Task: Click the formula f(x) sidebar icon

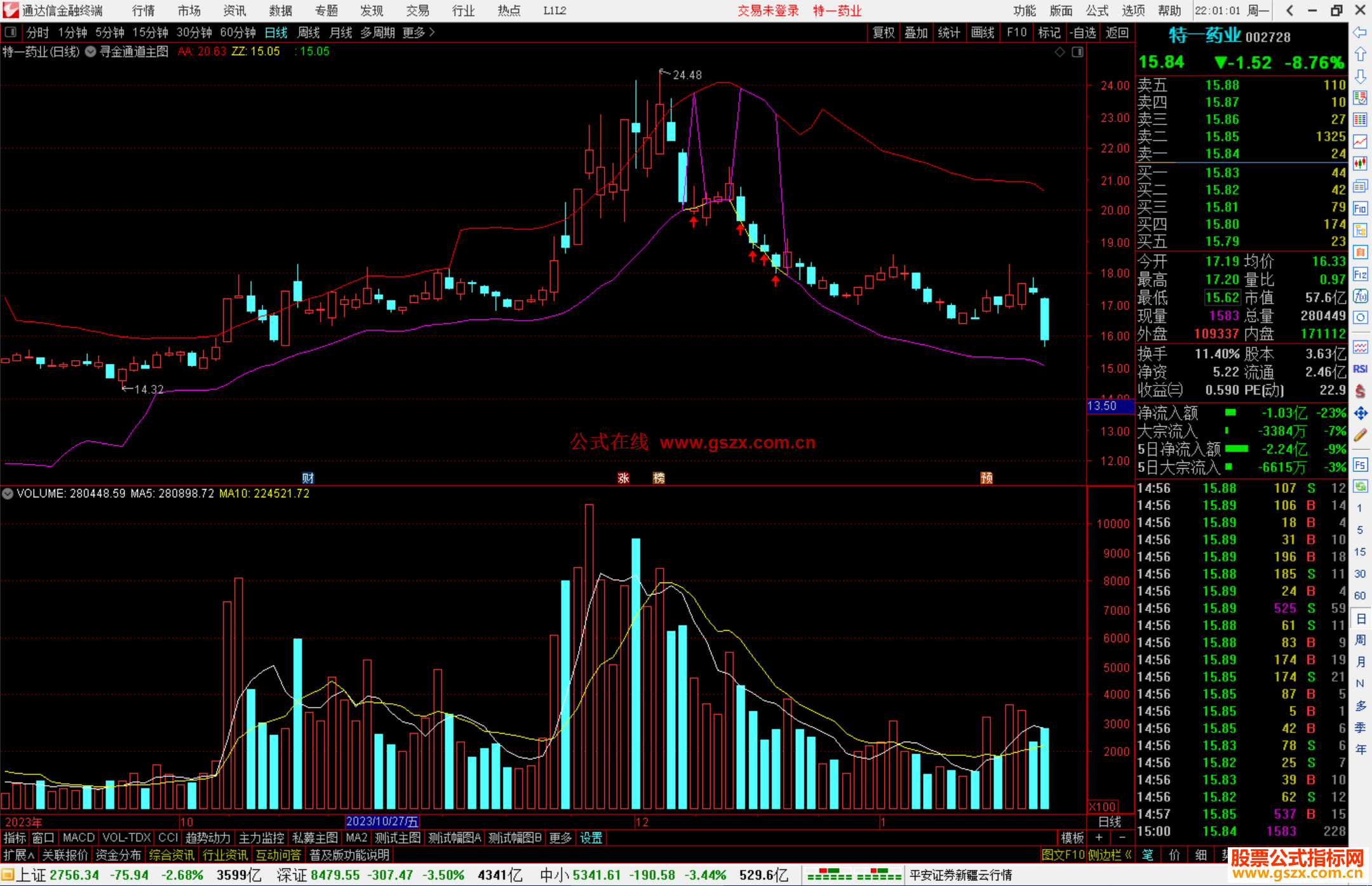Action: pos(1360,296)
